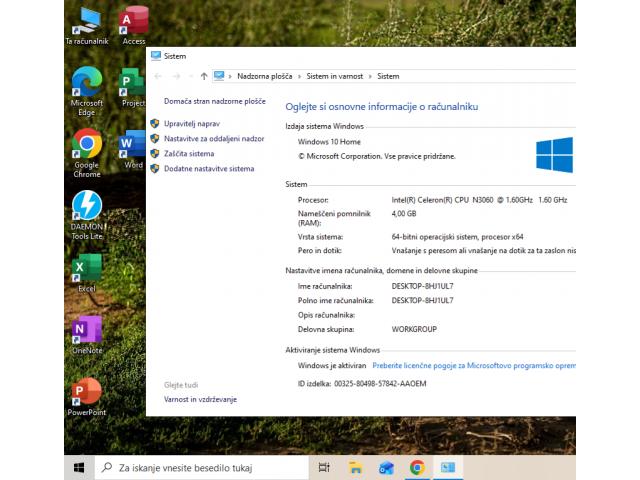The width and height of the screenshot is (640, 480).
Task: Open Upravitelj naprav link
Action: click(x=191, y=124)
